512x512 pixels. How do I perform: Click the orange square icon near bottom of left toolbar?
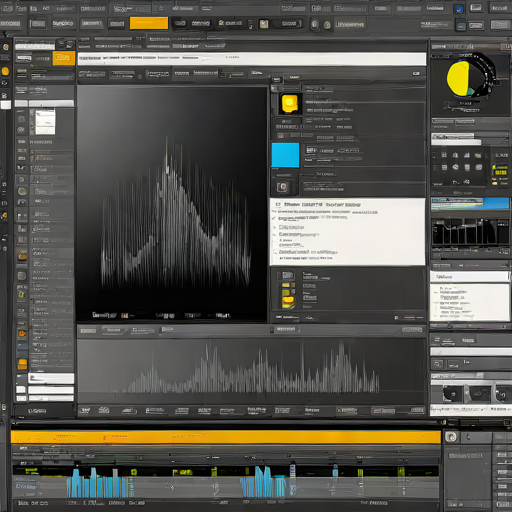click(x=22, y=364)
